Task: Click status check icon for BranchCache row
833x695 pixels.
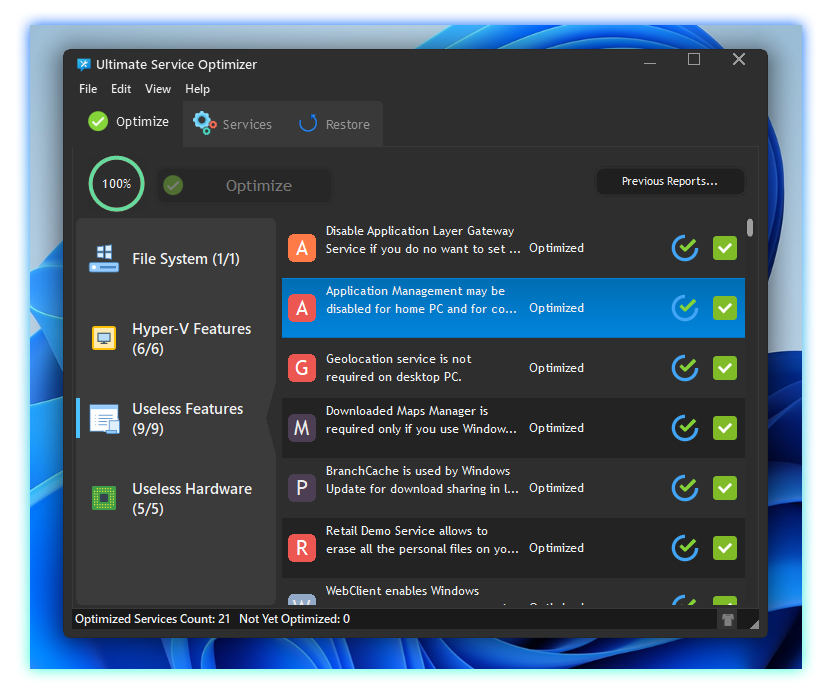Action: point(685,488)
